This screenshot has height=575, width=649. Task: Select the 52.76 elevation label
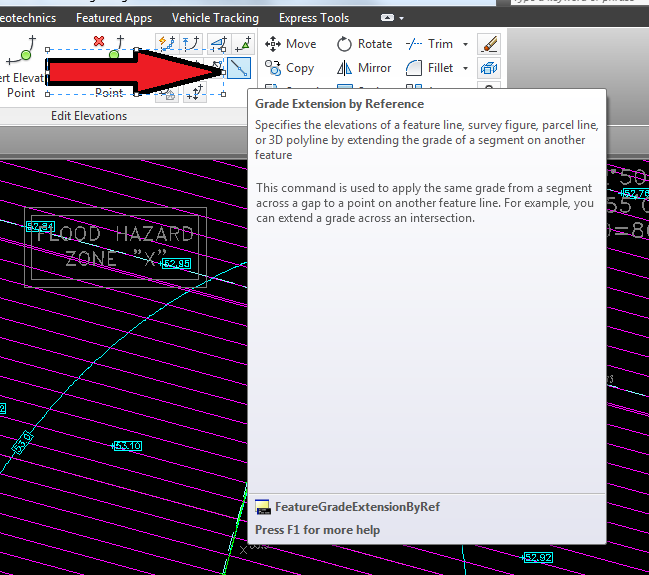635,193
